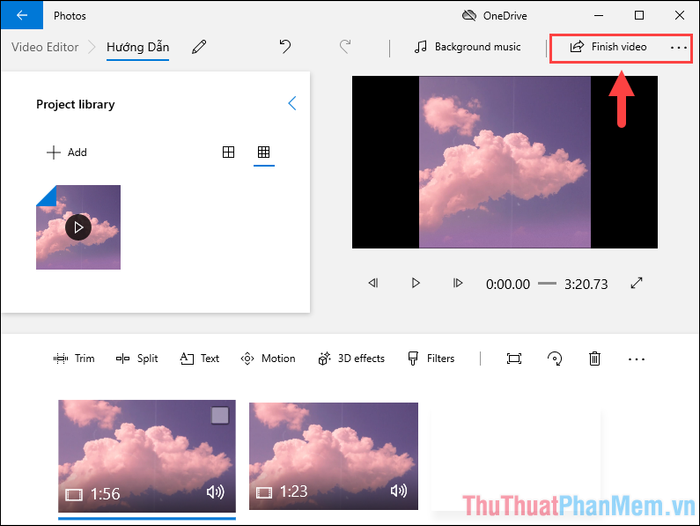Open OneDrive sync status
Screen dimensions: 700x526
[x=494, y=16]
